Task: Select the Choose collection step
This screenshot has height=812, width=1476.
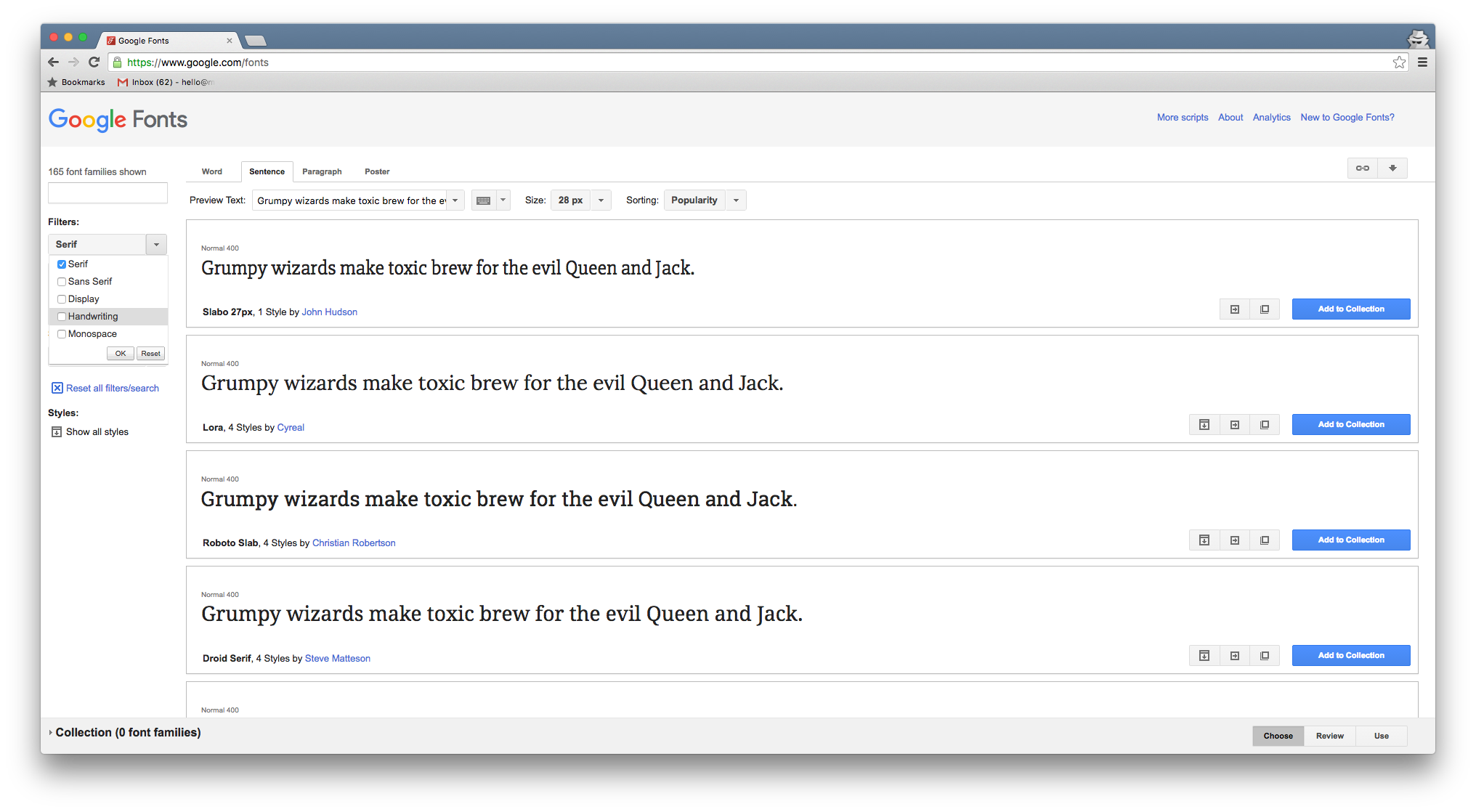Action: point(1278,736)
